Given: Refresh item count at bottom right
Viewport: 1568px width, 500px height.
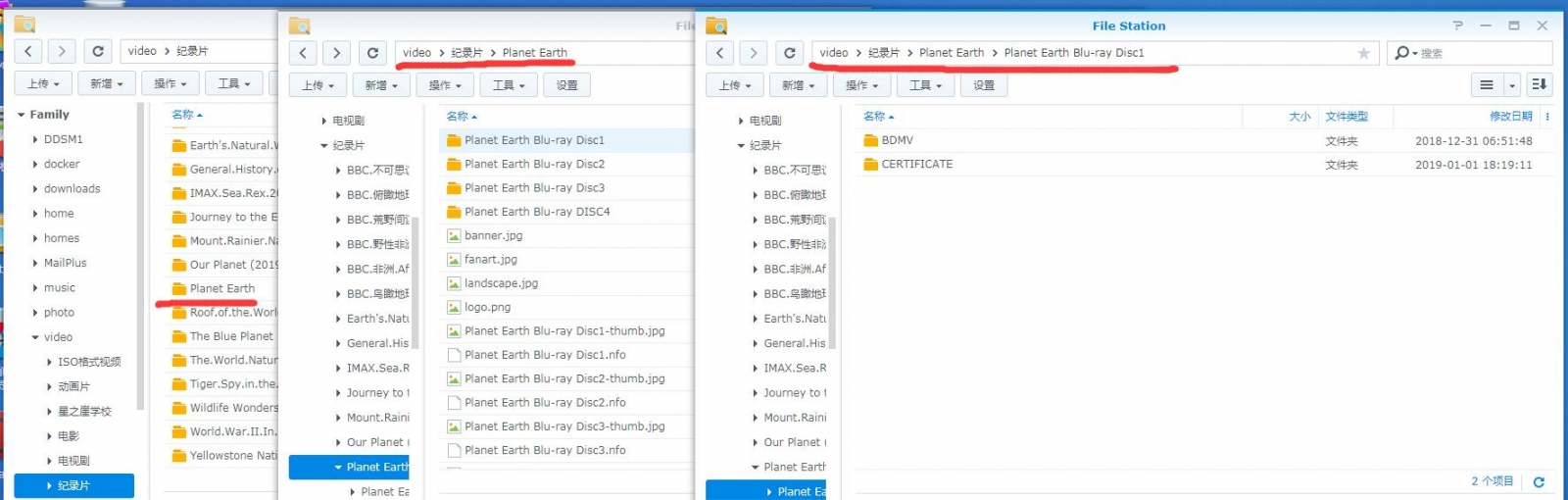Looking at the screenshot, I should click(x=1539, y=481).
